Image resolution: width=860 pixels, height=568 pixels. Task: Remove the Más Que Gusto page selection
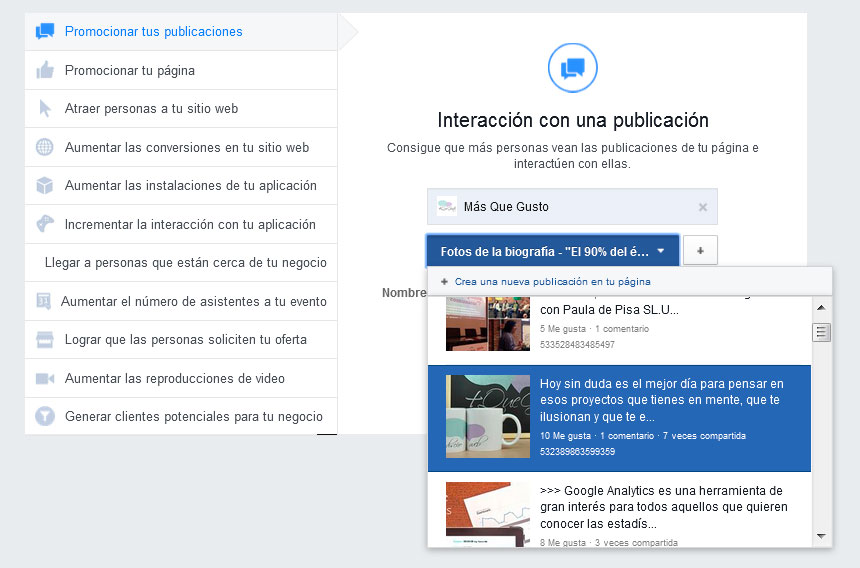click(702, 207)
